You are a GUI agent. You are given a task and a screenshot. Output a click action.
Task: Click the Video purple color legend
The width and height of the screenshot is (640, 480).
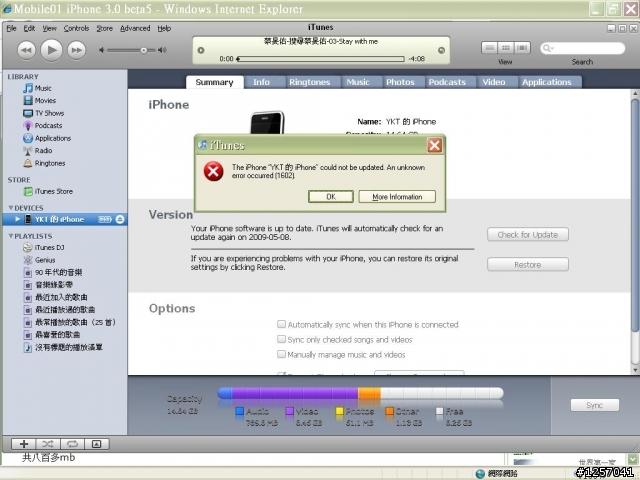[290, 411]
